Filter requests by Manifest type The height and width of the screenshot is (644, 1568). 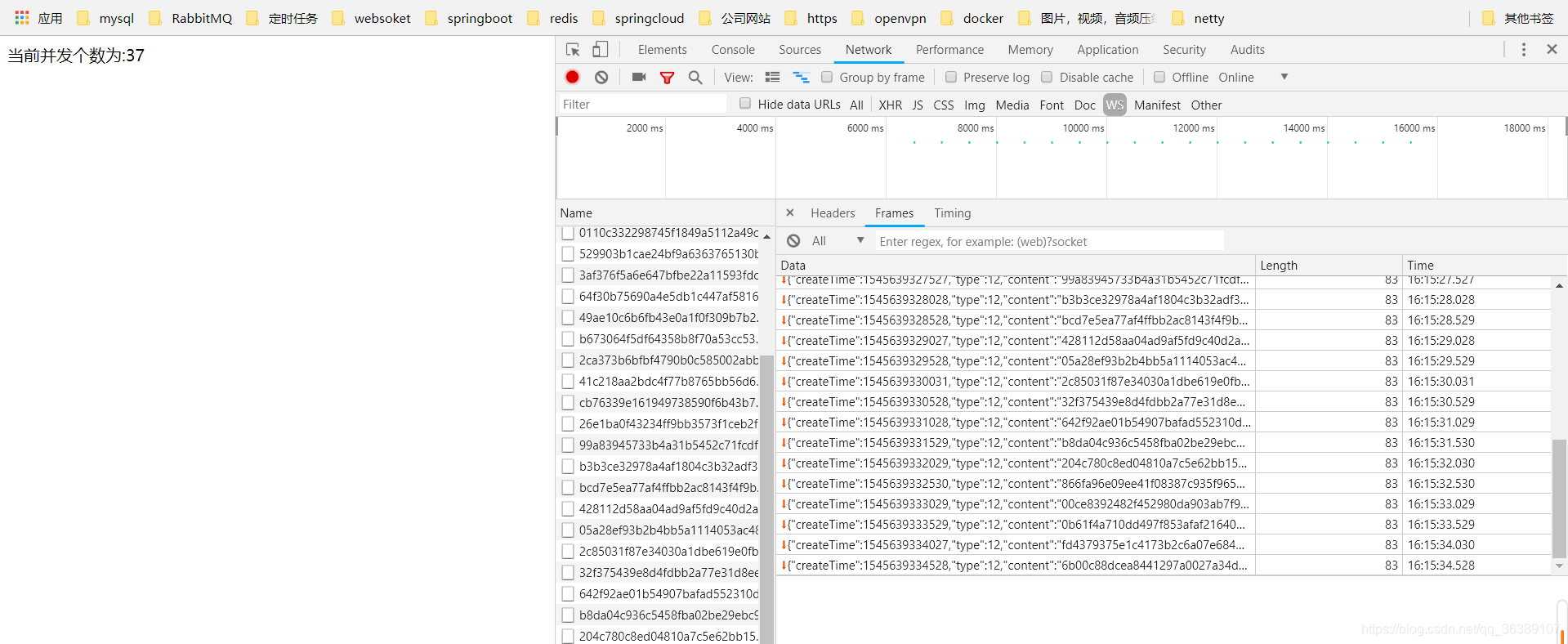click(1157, 105)
